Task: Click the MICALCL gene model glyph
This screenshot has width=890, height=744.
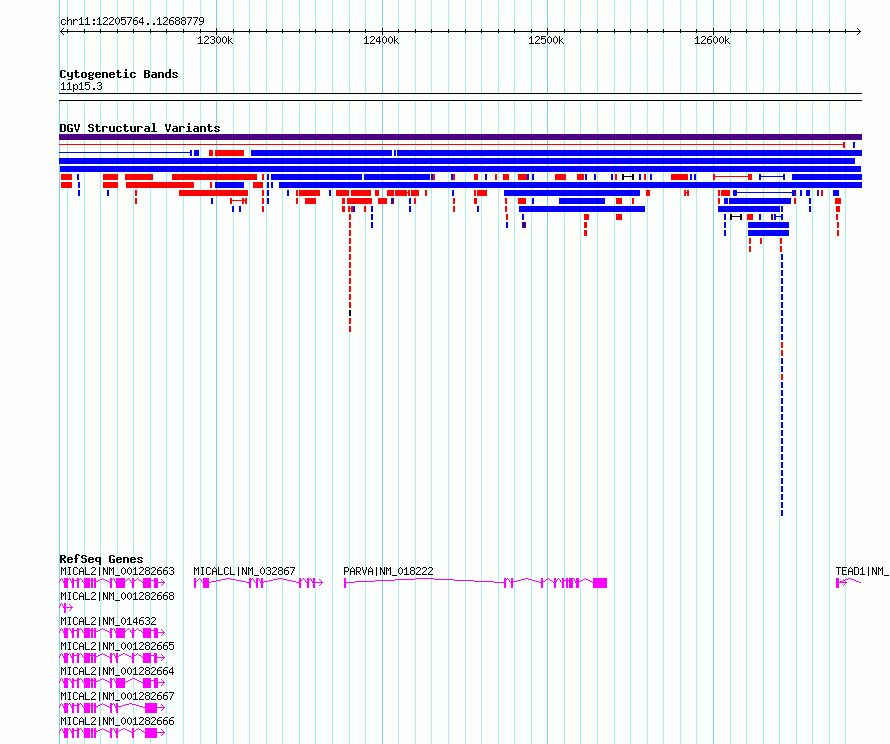Action: pos(258,583)
